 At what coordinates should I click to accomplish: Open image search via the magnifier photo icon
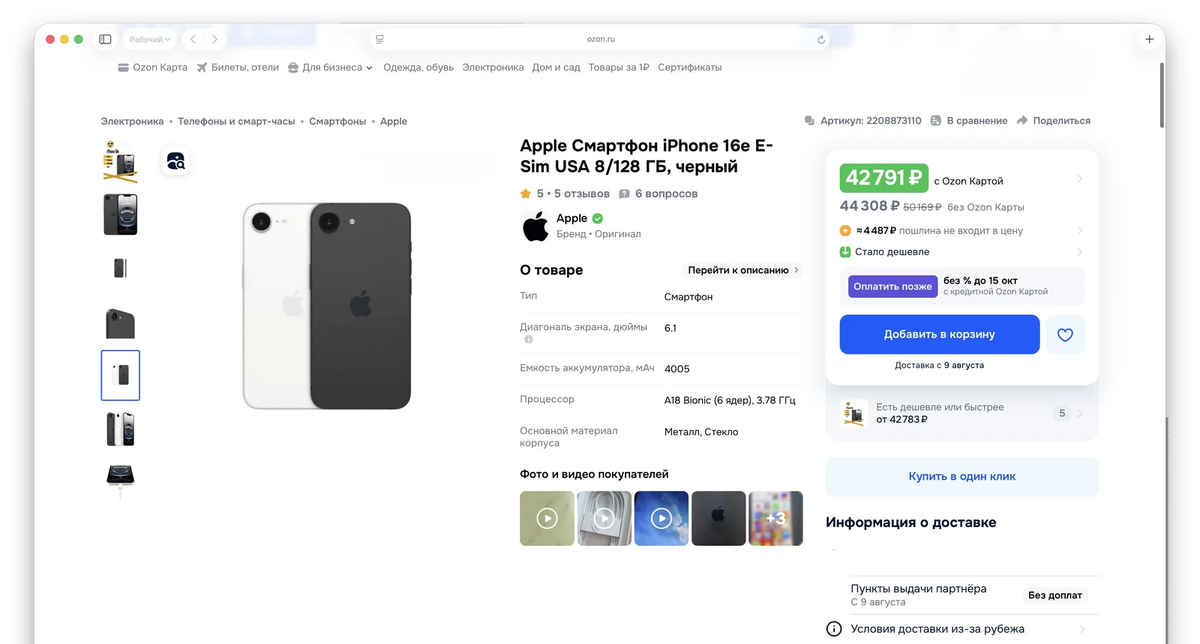tap(176, 161)
